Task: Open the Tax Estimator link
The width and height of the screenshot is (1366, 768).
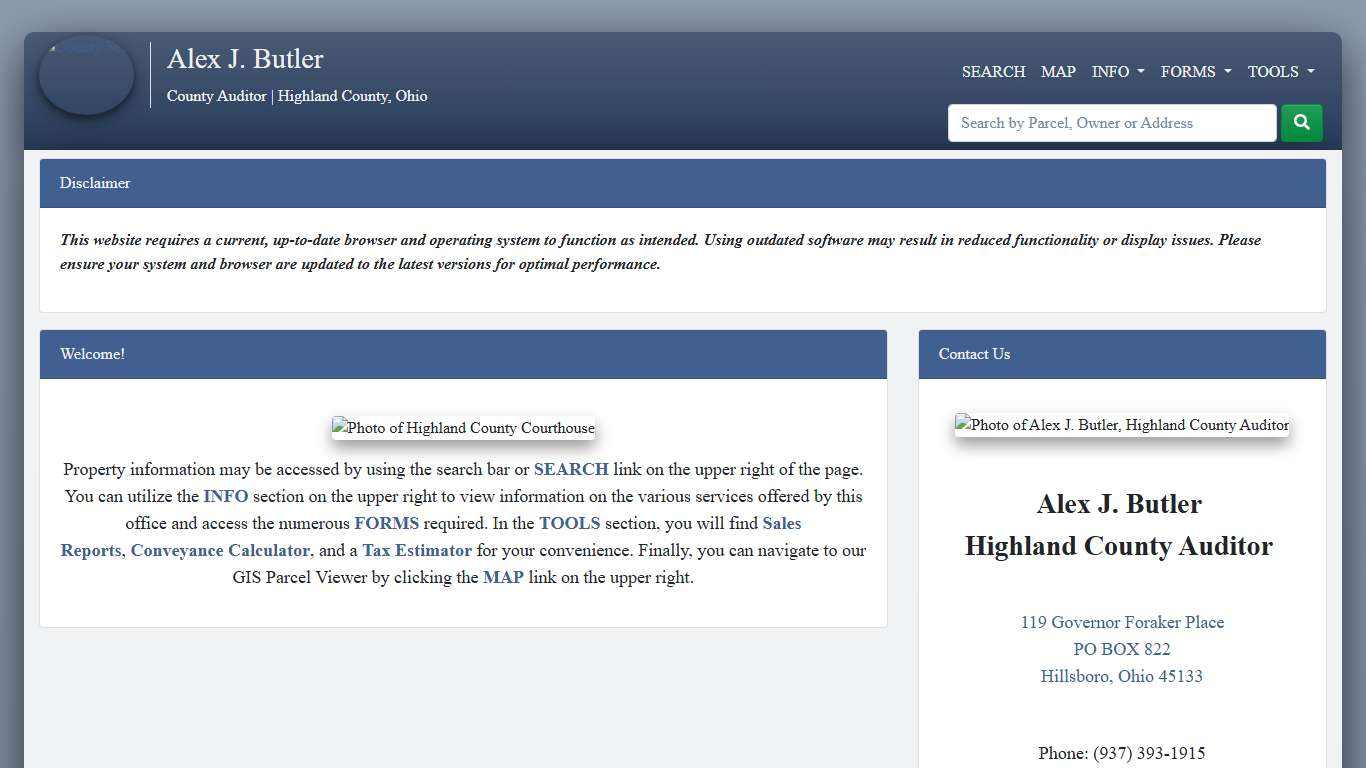Action: [417, 550]
